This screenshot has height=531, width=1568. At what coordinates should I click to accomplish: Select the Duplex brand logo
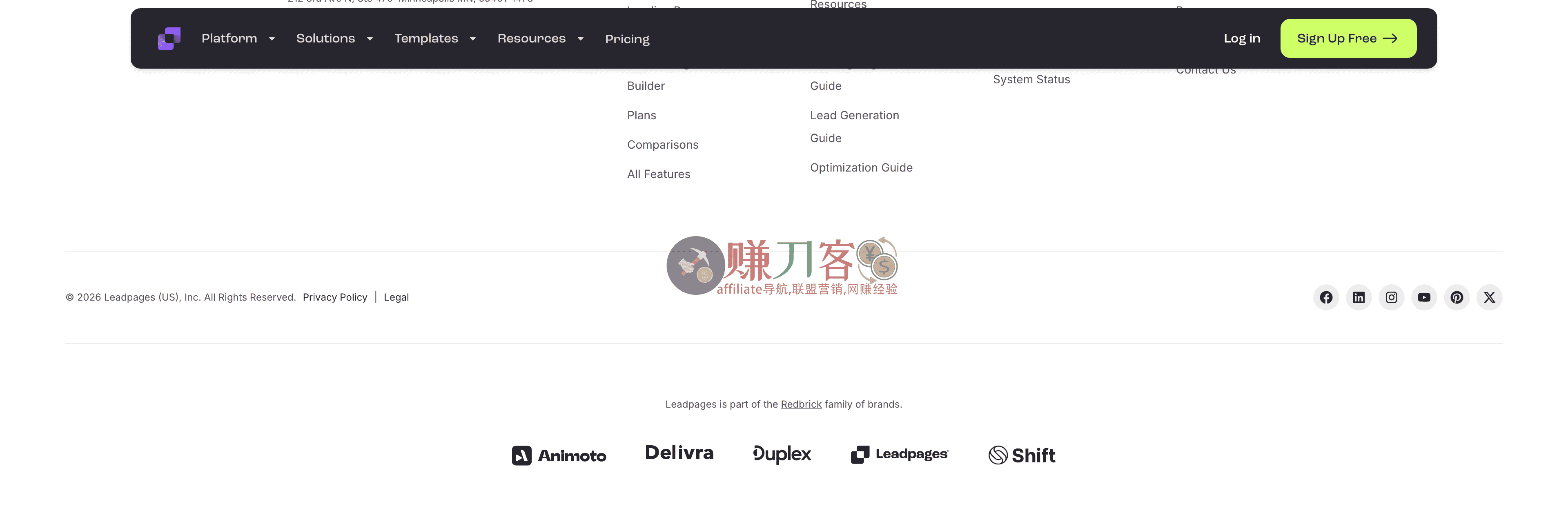coord(782,454)
